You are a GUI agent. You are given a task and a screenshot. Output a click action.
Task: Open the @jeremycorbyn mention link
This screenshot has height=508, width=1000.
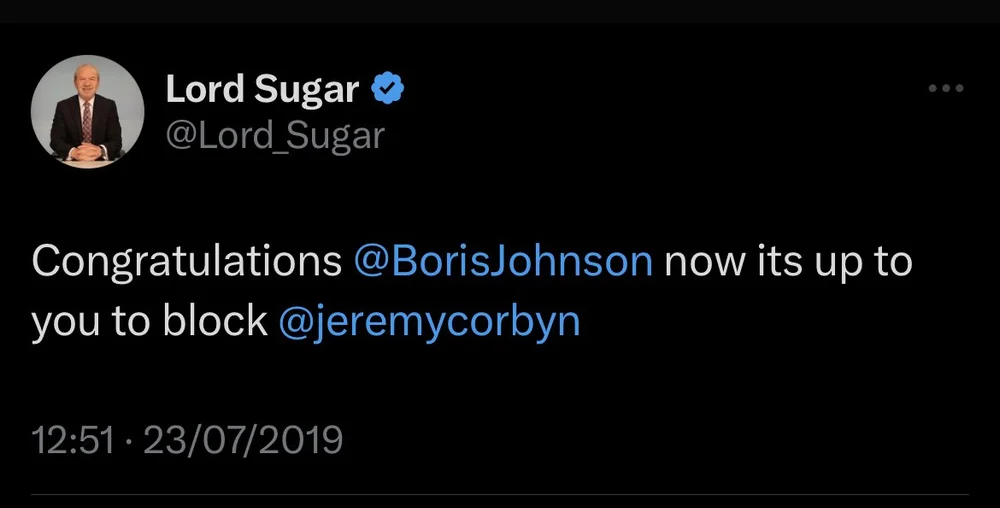coord(429,322)
